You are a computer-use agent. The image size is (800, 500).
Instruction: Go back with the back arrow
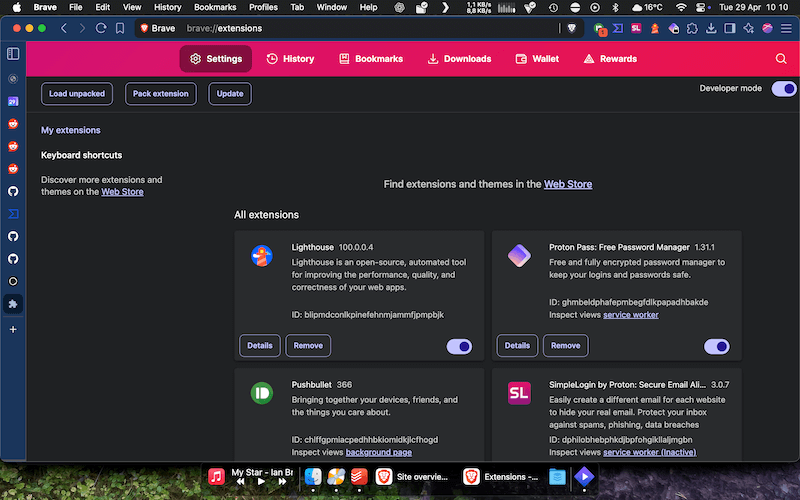[64, 28]
